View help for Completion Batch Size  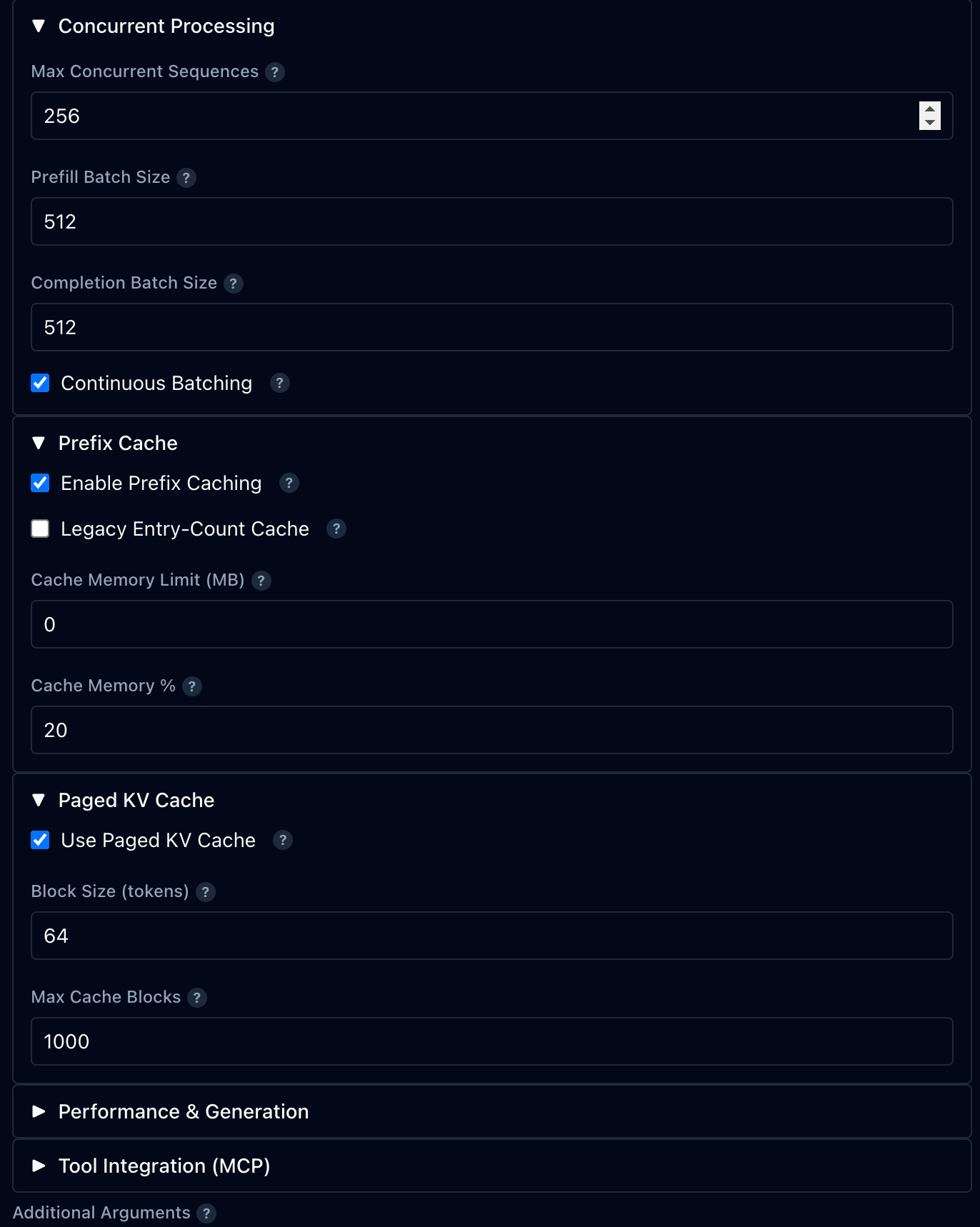(233, 284)
